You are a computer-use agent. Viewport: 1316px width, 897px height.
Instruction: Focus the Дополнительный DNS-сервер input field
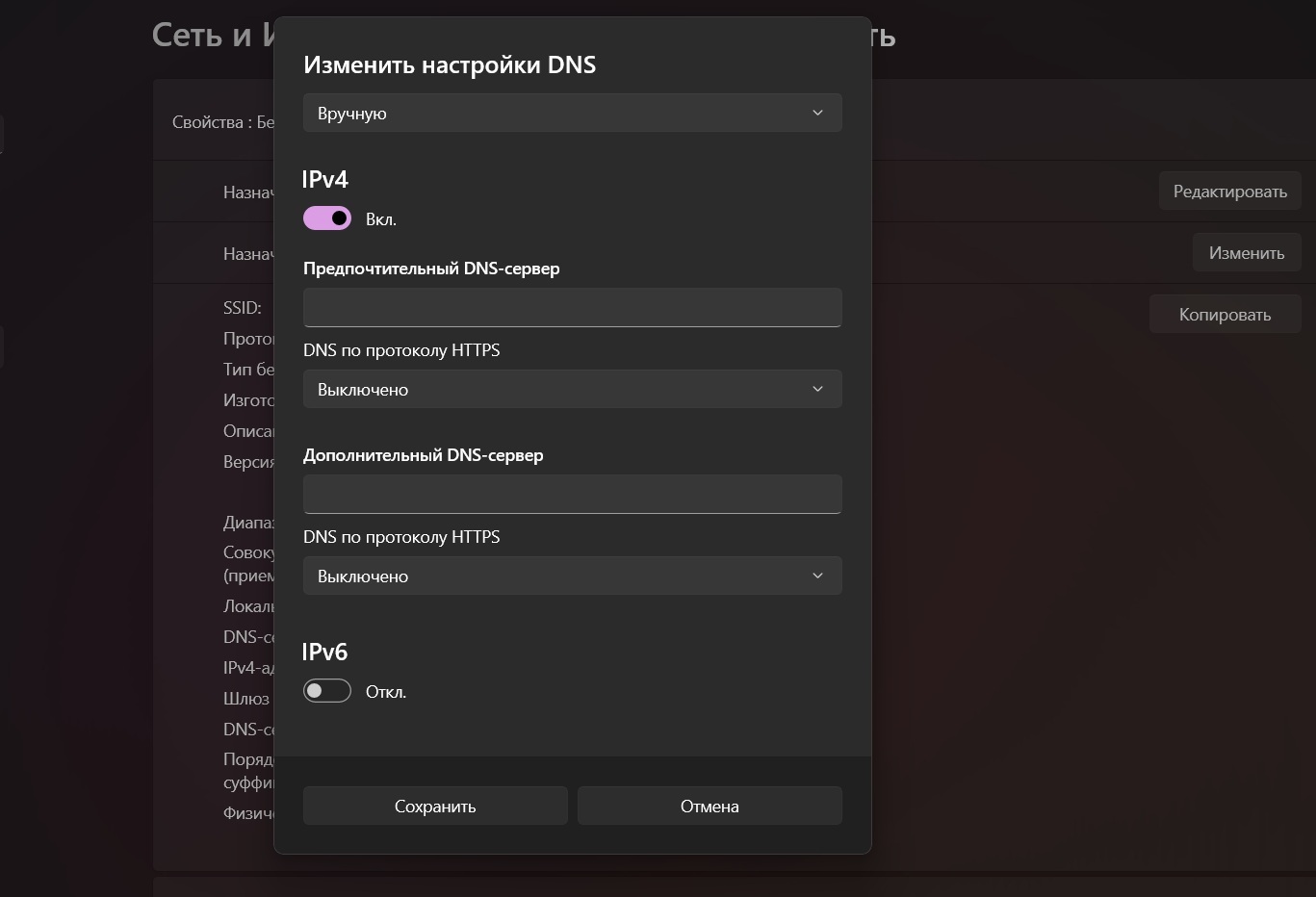pyautogui.click(x=573, y=494)
